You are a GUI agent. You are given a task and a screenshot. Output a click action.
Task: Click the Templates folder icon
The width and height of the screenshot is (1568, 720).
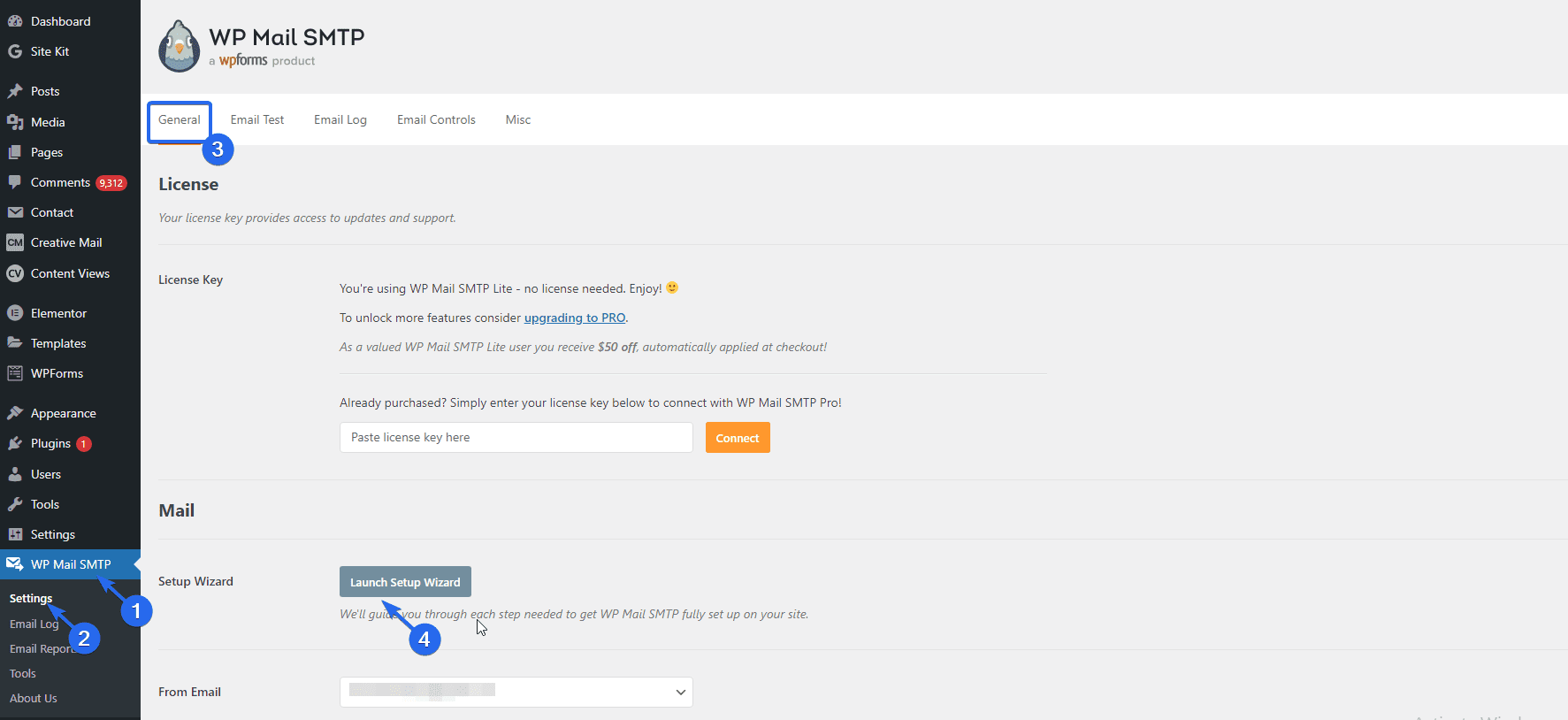[15, 343]
